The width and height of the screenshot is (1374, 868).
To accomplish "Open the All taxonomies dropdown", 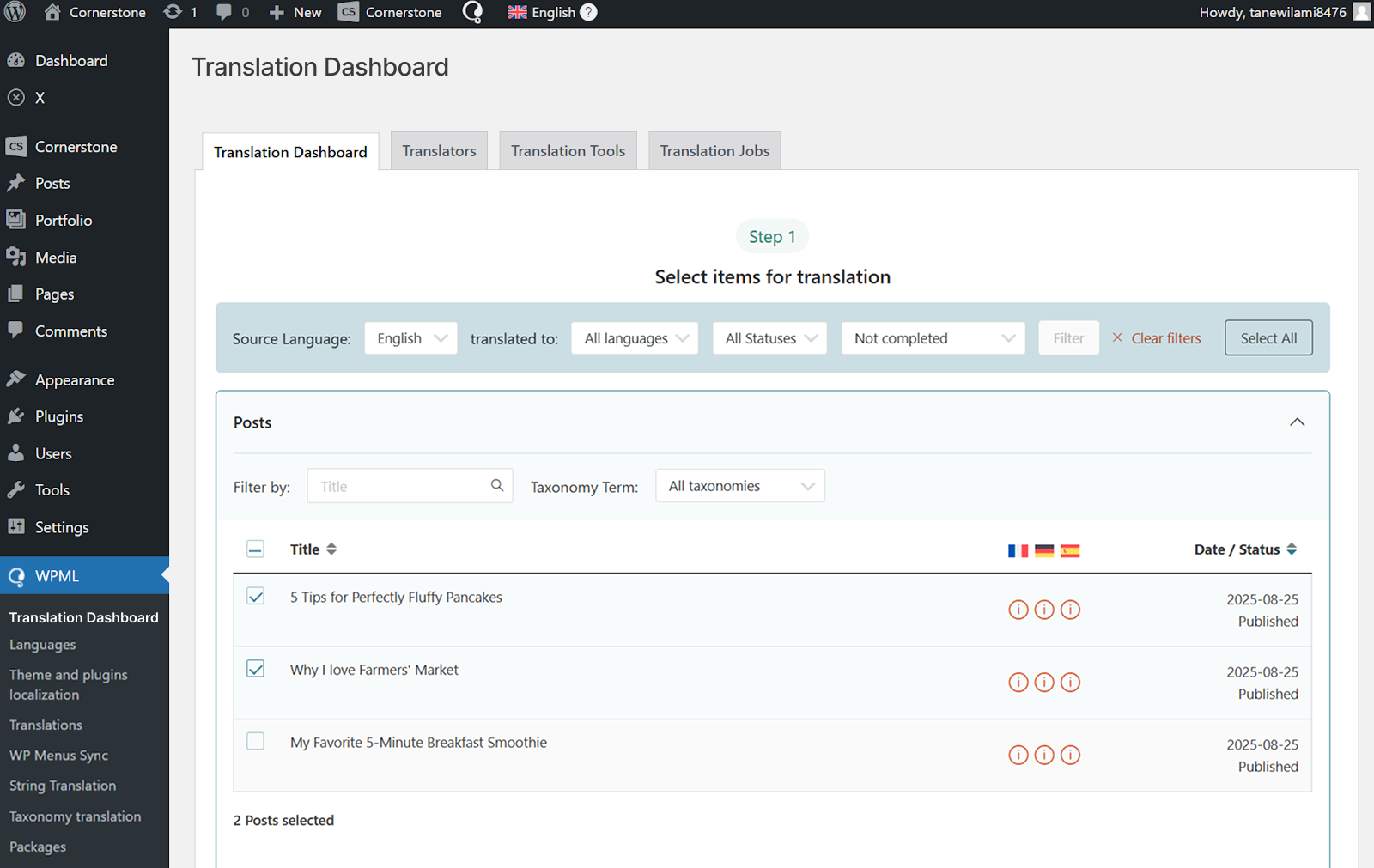I will tap(739, 485).
